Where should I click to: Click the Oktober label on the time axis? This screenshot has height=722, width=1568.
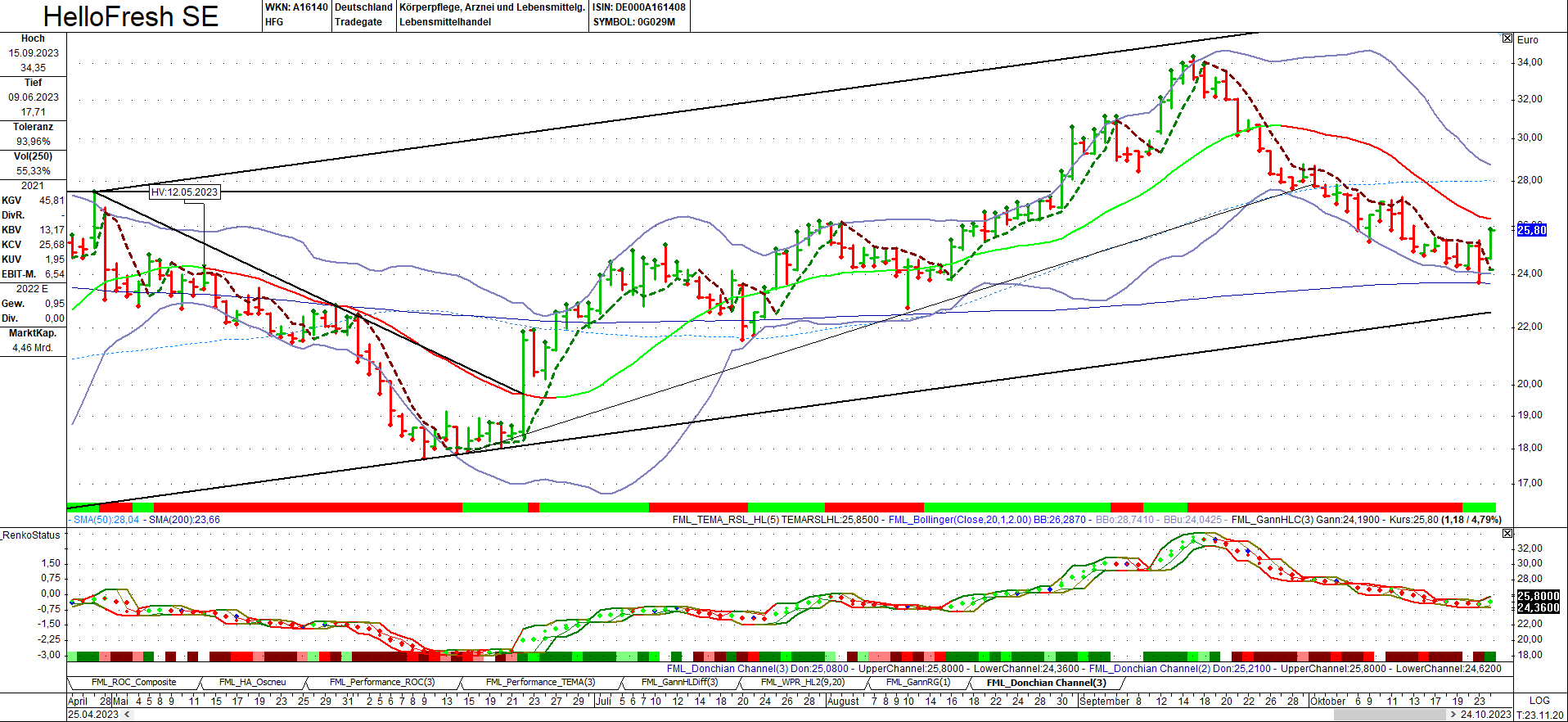1327,702
